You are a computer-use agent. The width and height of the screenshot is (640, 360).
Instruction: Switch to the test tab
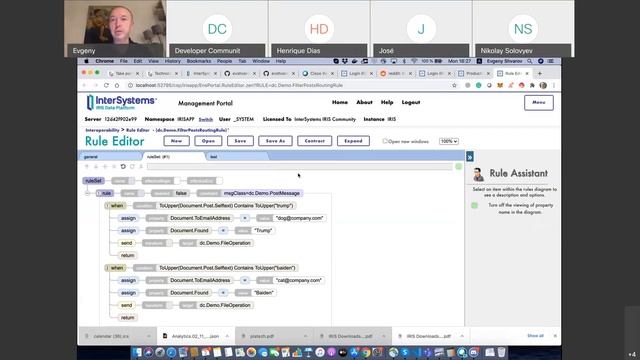(x=237, y=157)
